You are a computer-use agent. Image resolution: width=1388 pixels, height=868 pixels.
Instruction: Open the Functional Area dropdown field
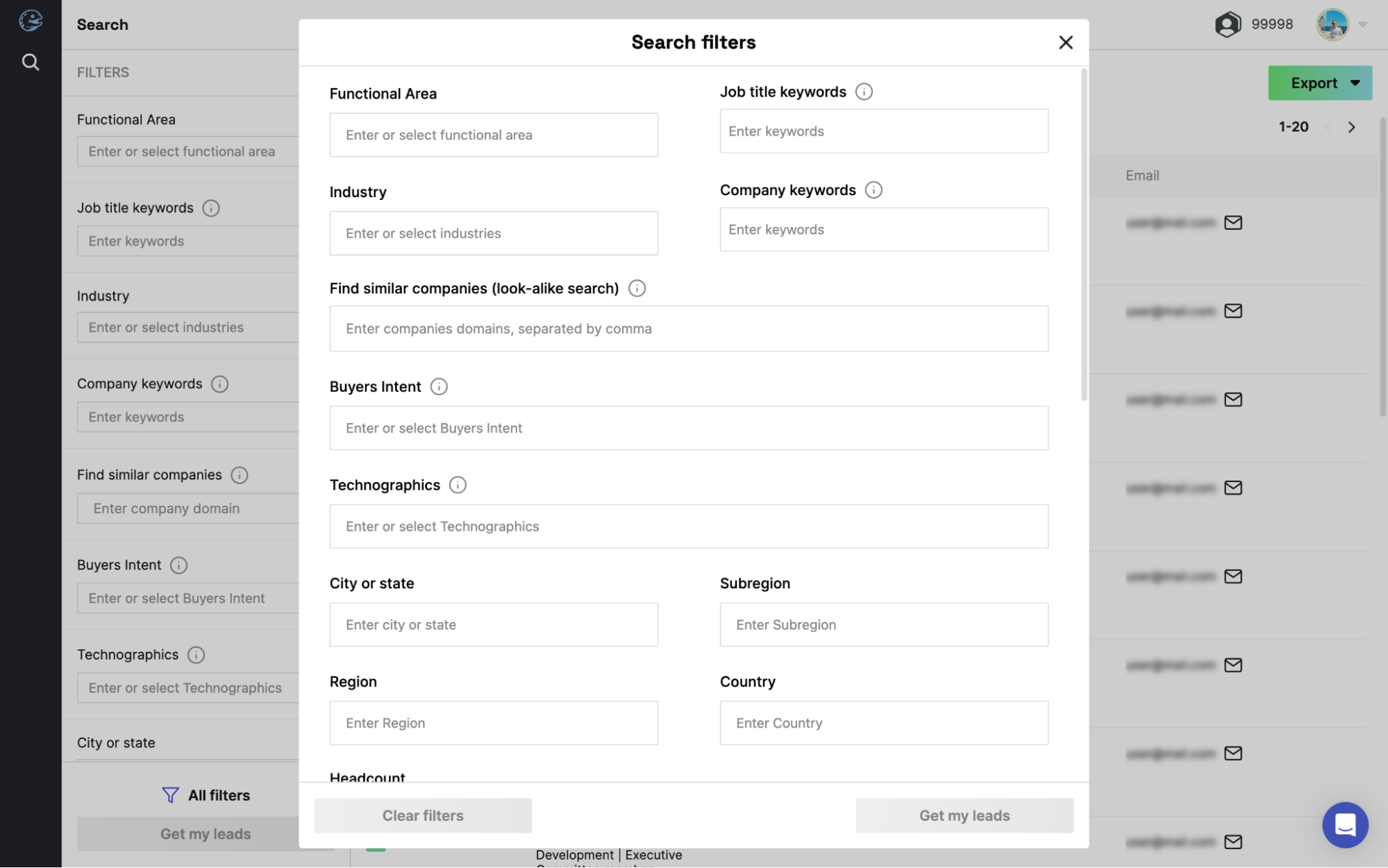(494, 134)
